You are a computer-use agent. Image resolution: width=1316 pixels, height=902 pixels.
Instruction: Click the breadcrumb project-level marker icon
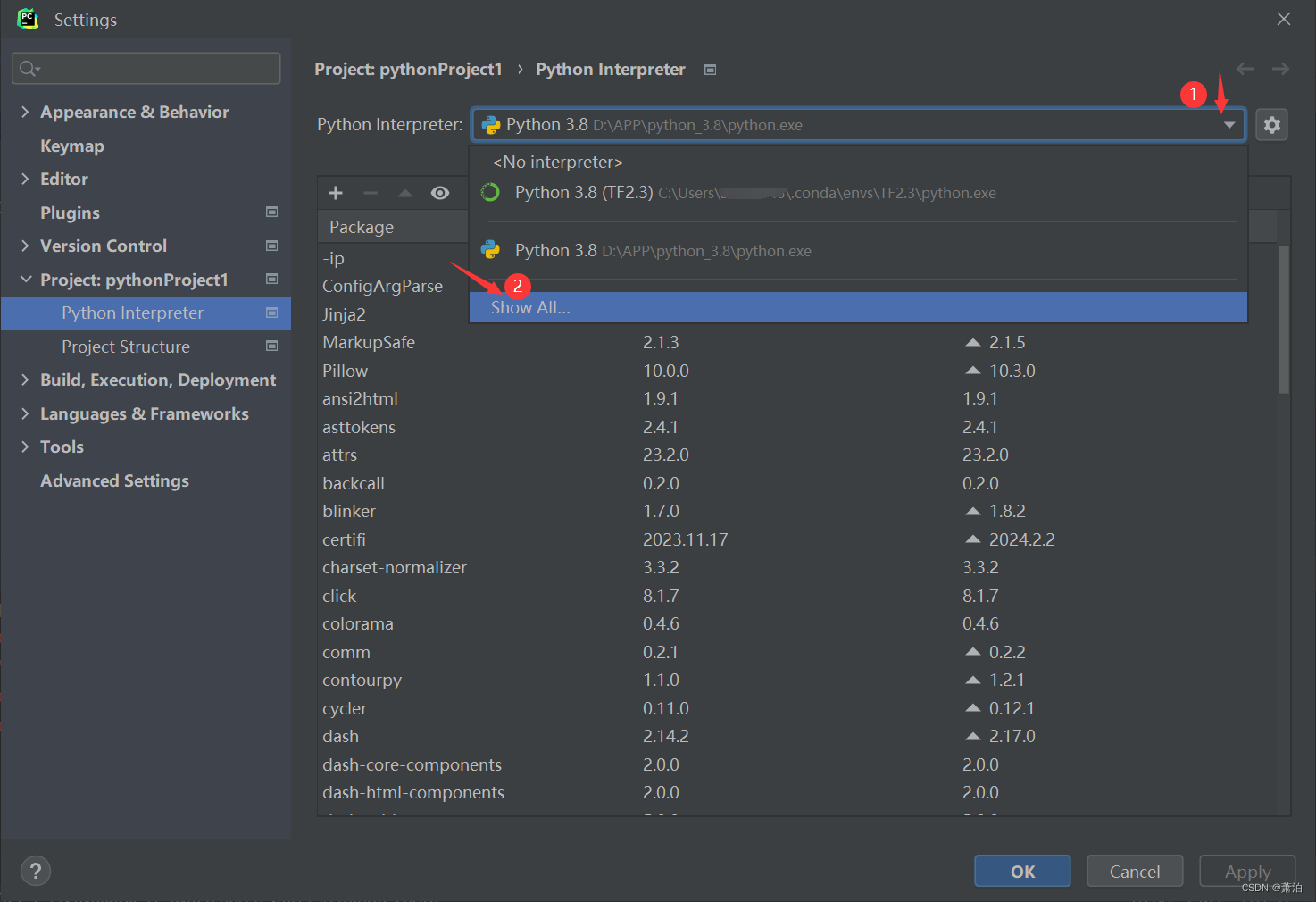[710, 70]
